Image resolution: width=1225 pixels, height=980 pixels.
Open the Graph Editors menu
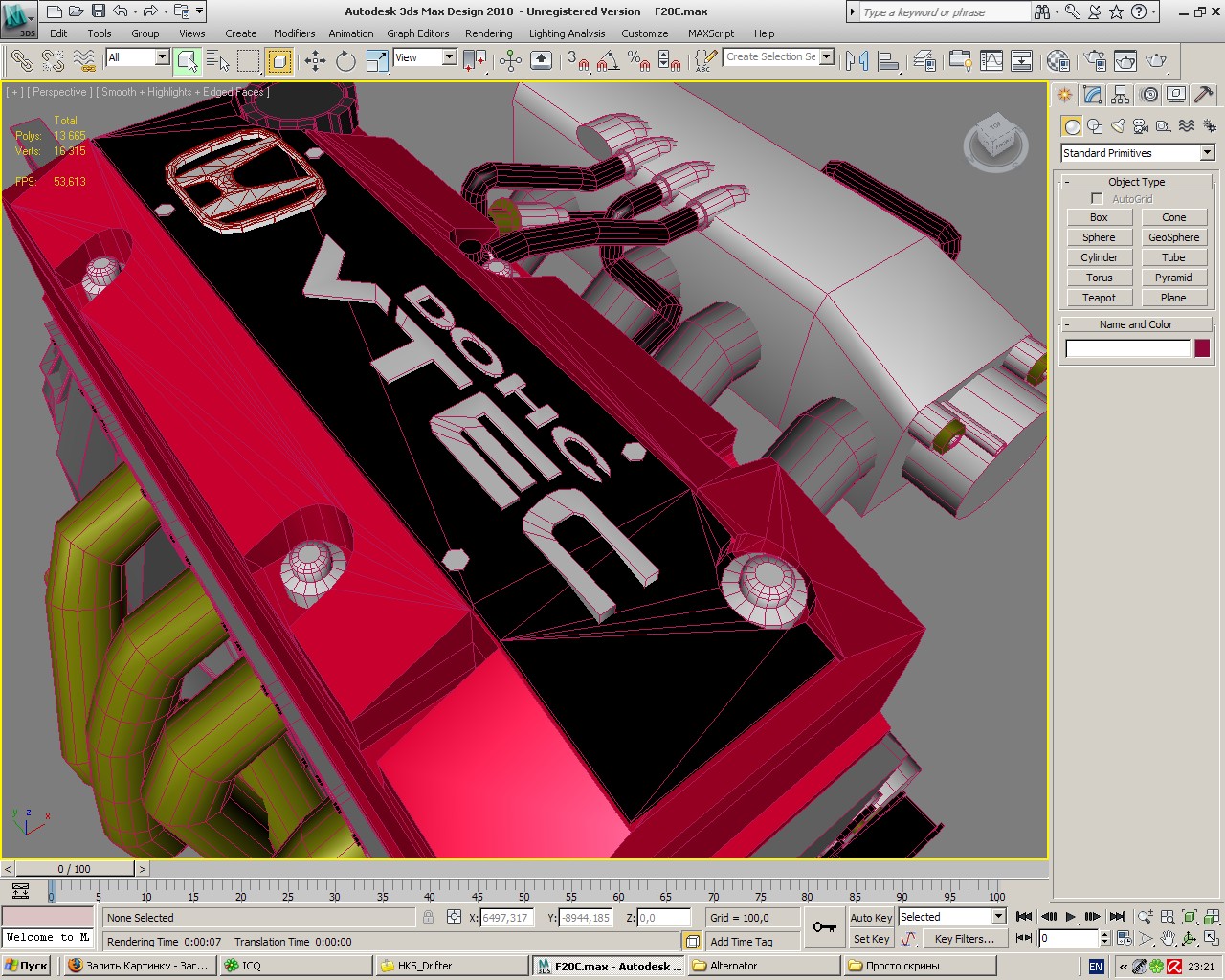click(418, 33)
